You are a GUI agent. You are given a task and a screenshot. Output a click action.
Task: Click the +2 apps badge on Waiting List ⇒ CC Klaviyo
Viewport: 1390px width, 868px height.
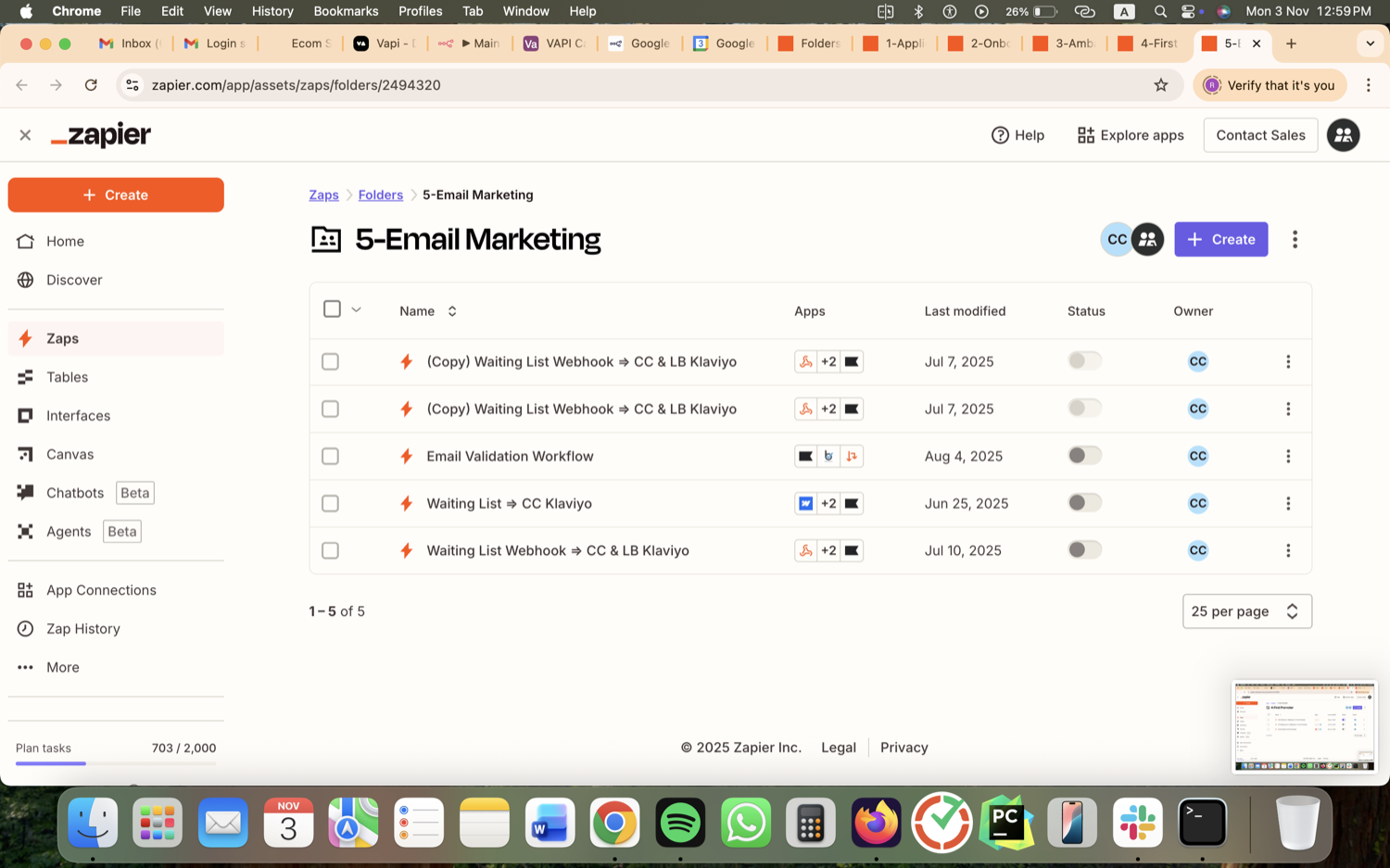tap(828, 503)
